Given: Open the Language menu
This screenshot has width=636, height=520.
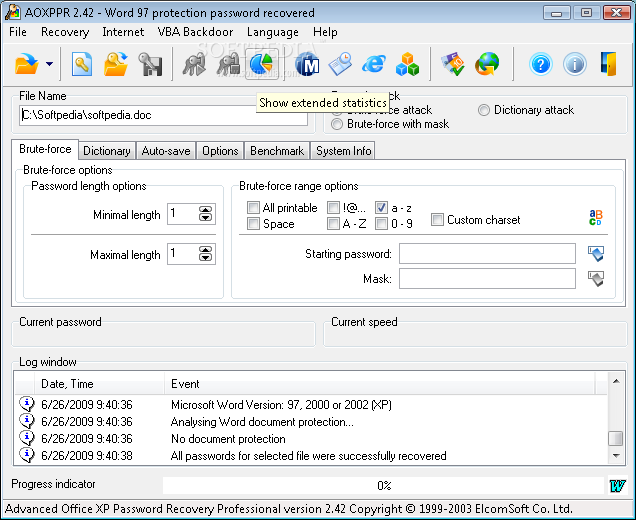Looking at the screenshot, I should click(x=273, y=32).
